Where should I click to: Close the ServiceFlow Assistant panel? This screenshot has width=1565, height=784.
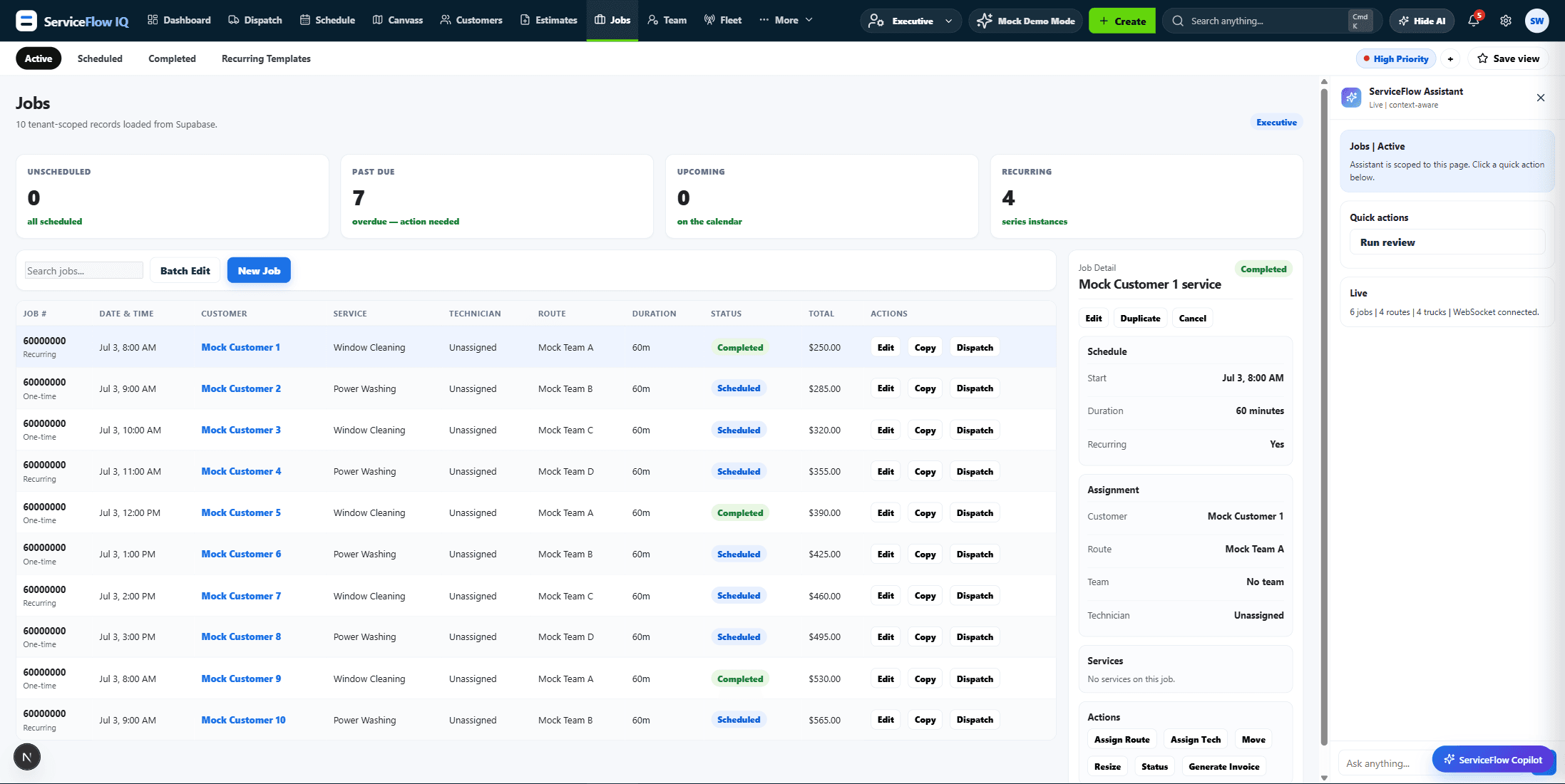1541,98
